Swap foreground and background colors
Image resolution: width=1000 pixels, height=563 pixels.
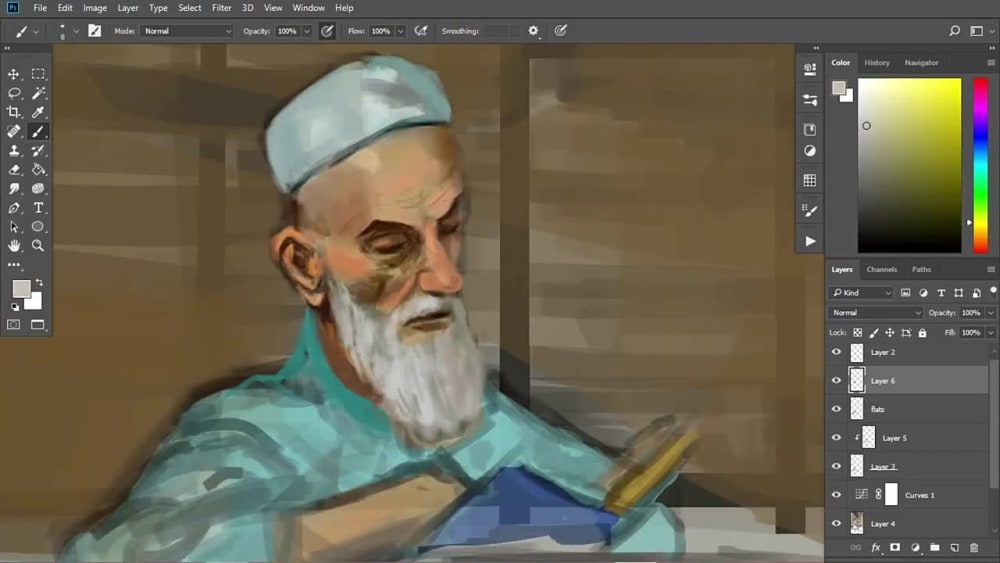40,282
